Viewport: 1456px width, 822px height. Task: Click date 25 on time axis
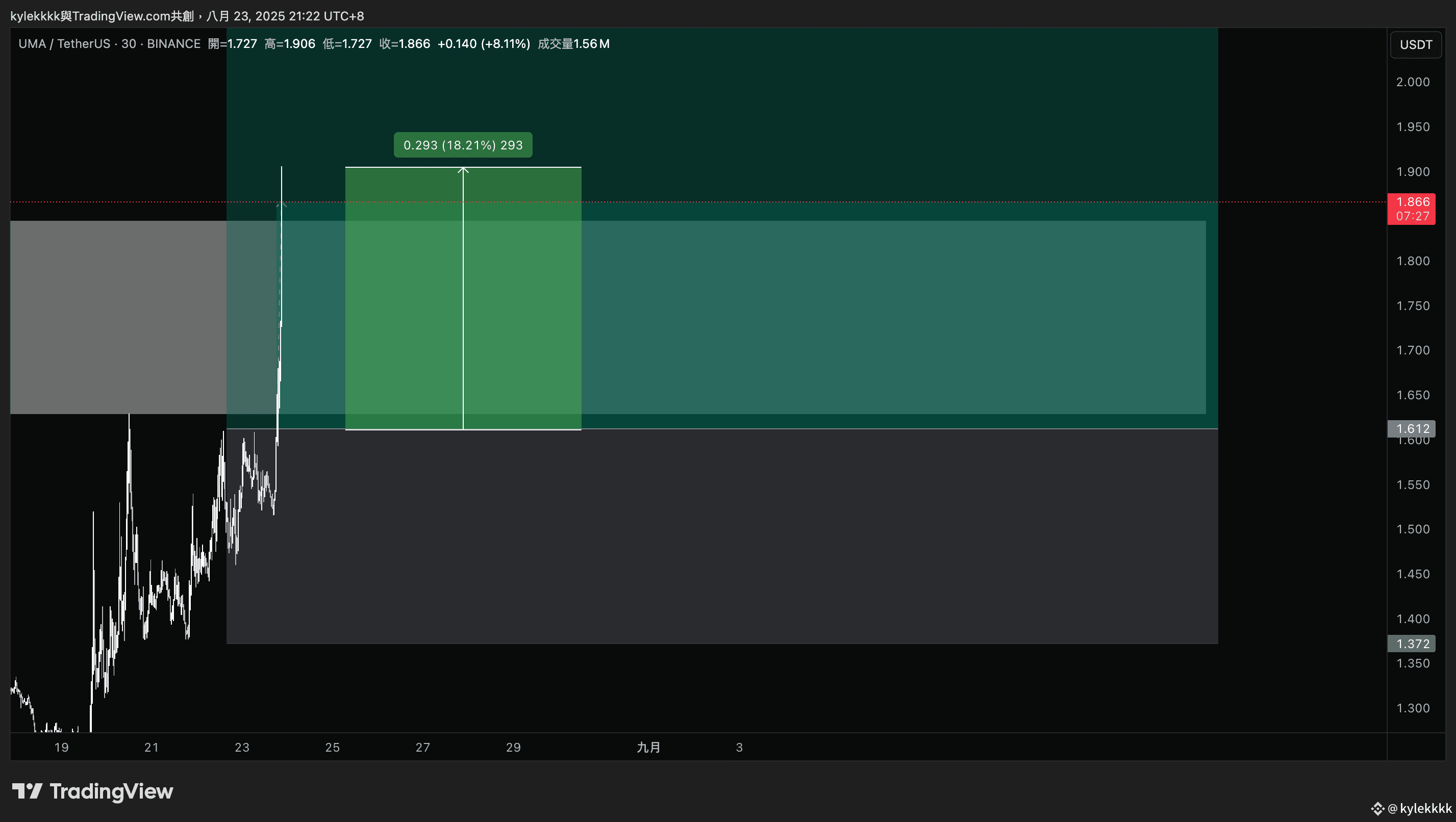(332, 748)
